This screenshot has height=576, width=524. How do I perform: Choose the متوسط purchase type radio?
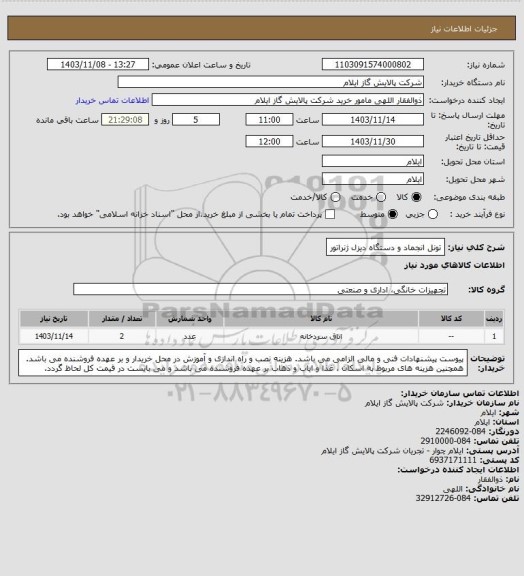click(x=393, y=214)
